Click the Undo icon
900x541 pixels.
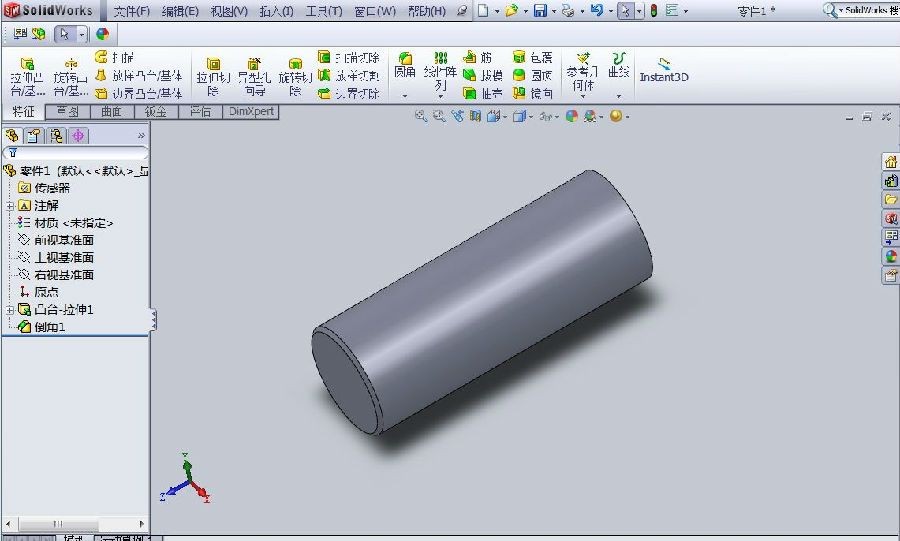tap(596, 10)
